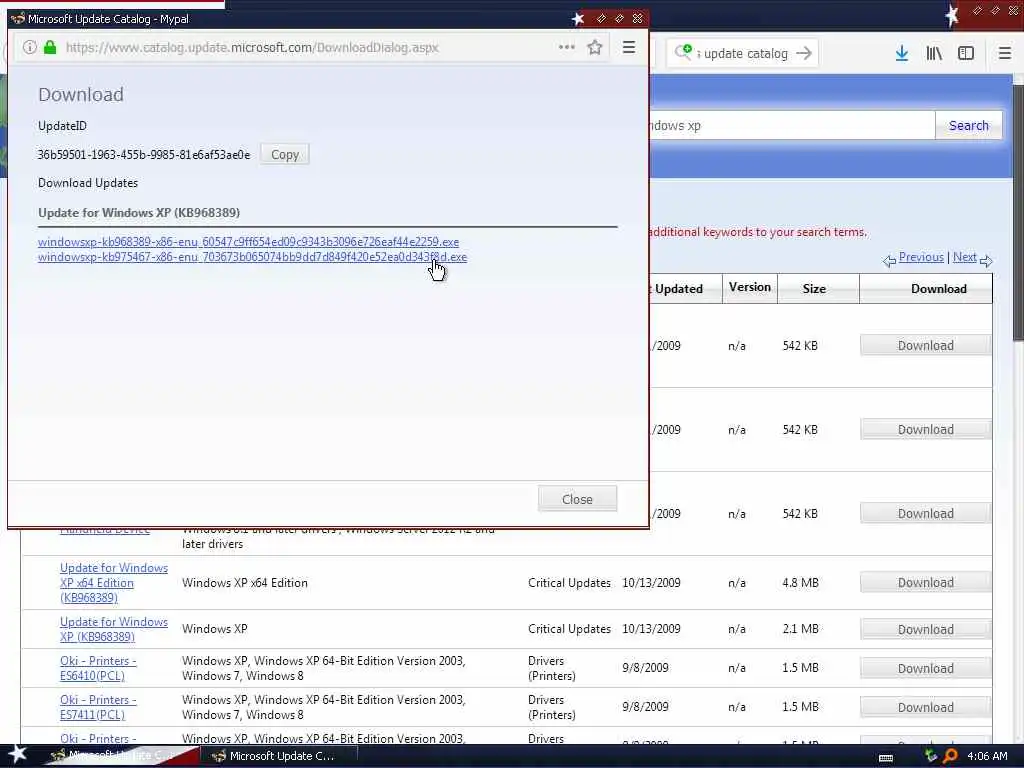
Task: Click Download for the 2.1 MB Windows XP update
Action: coord(925,630)
